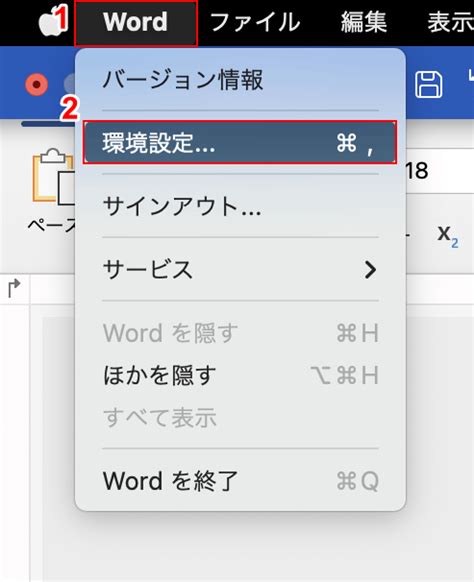474x582 pixels.
Task: Open the Word application menu
Action: [x=136, y=22]
